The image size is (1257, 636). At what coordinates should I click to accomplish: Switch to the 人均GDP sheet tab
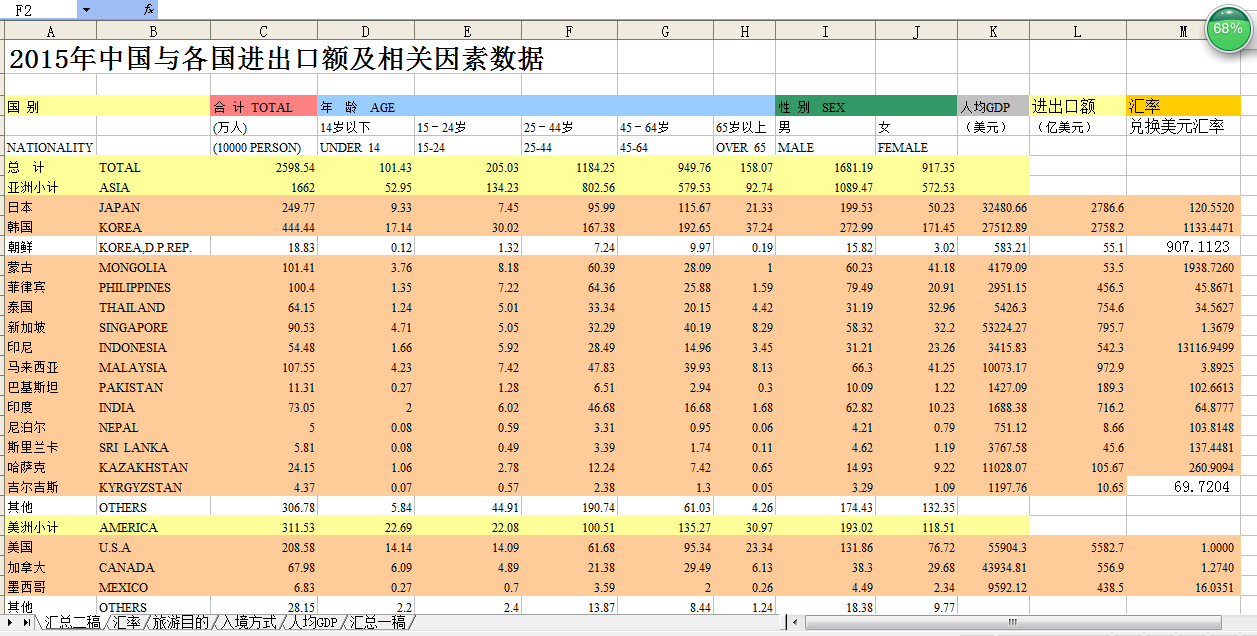[x=313, y=622]
